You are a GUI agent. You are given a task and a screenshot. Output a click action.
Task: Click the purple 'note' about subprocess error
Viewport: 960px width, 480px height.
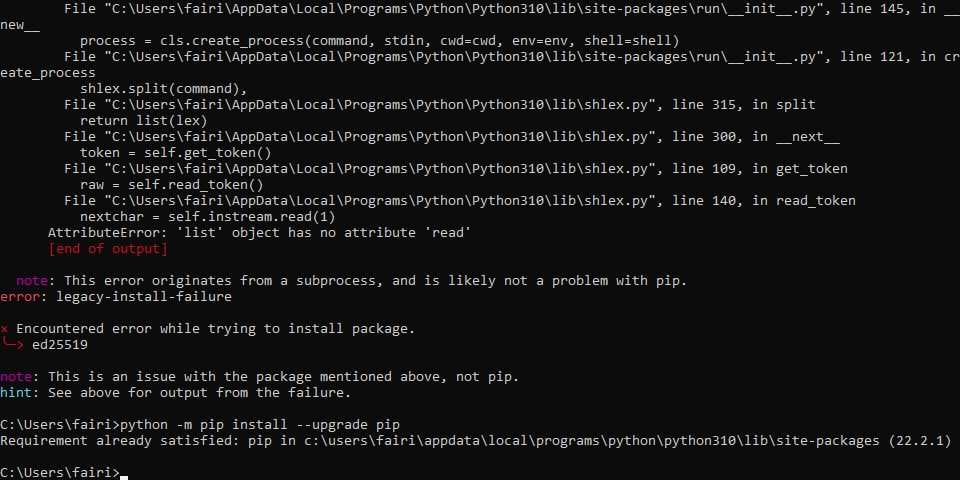(x=32, y=280)
